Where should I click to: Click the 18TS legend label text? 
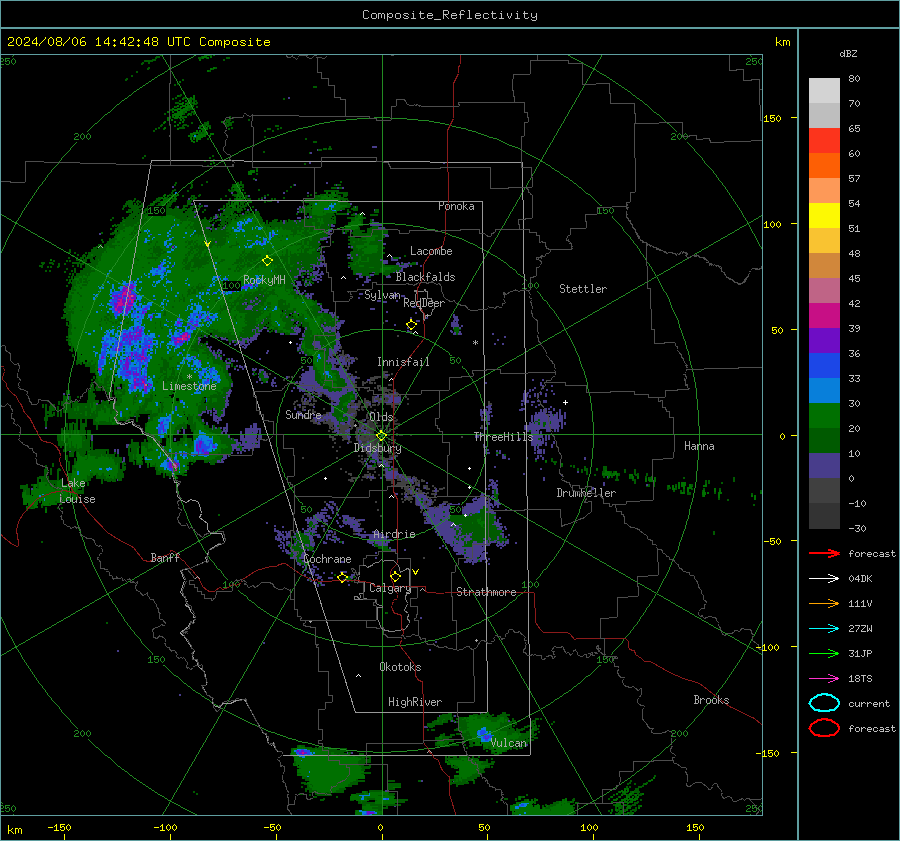860,679
